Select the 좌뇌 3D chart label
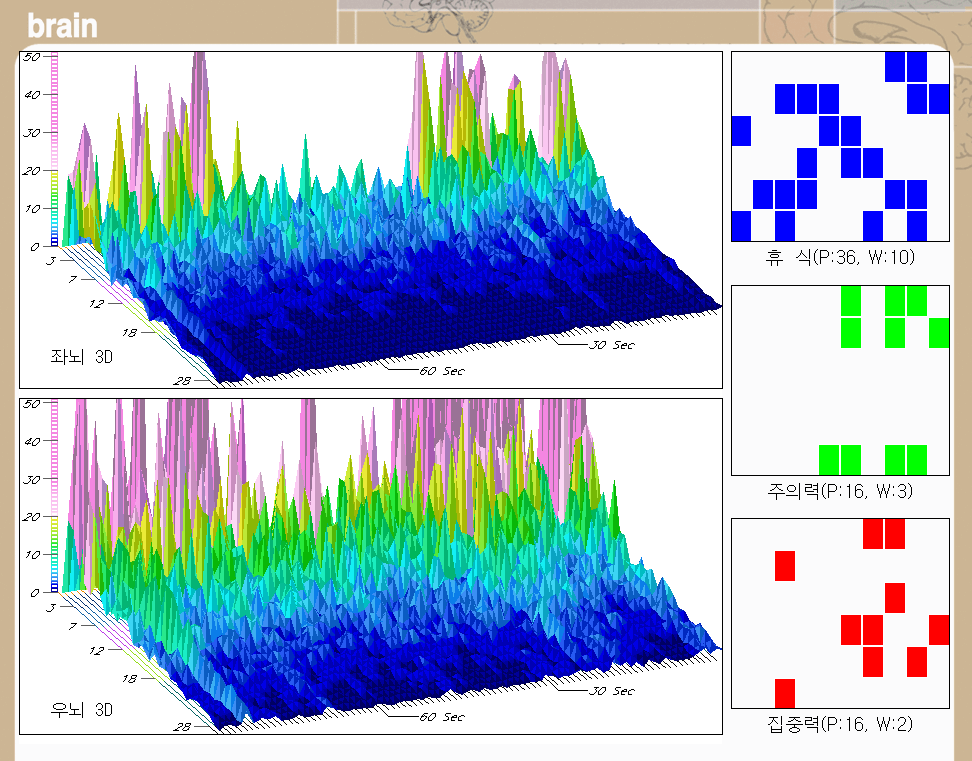The width and height of the screenshot is (972, 761). (81, 356)
